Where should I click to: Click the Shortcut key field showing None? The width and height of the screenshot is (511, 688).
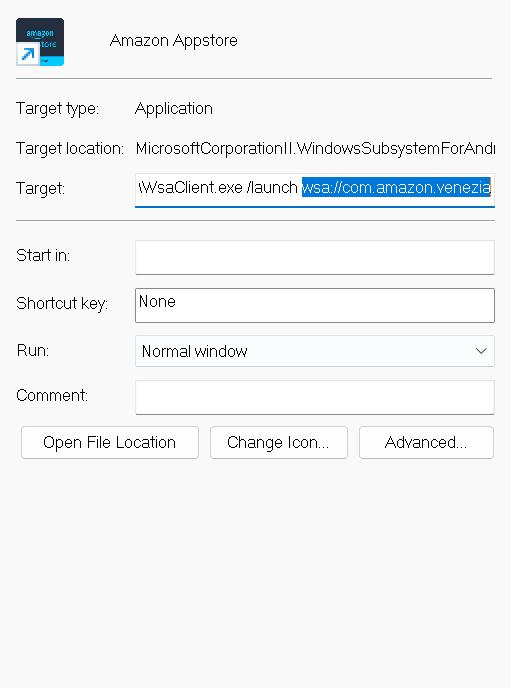click(315, 305)
